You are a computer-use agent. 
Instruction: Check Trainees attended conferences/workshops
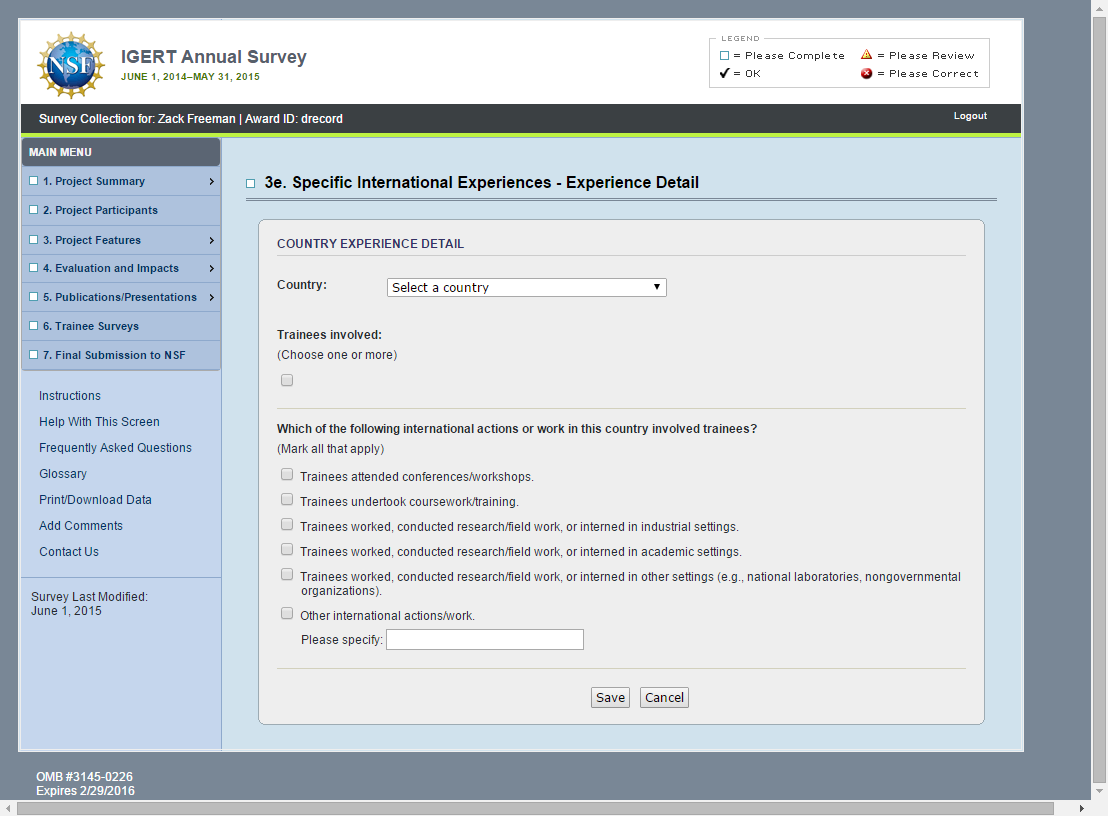287,475
